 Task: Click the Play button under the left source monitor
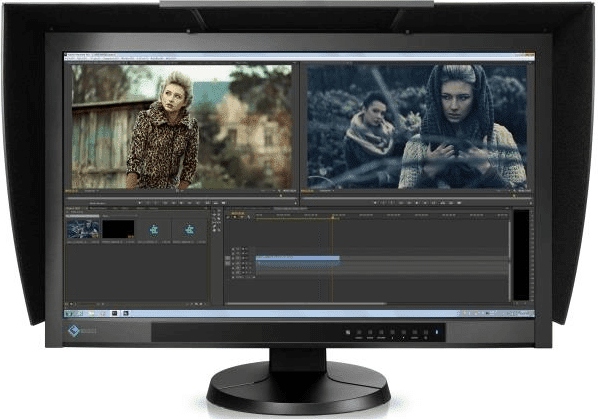(182, 203)
